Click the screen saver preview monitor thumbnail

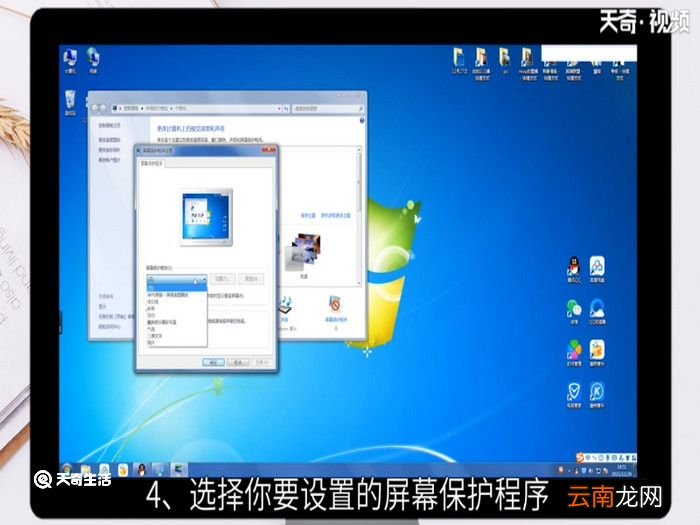pyautogui.click(x=207, y=217)
